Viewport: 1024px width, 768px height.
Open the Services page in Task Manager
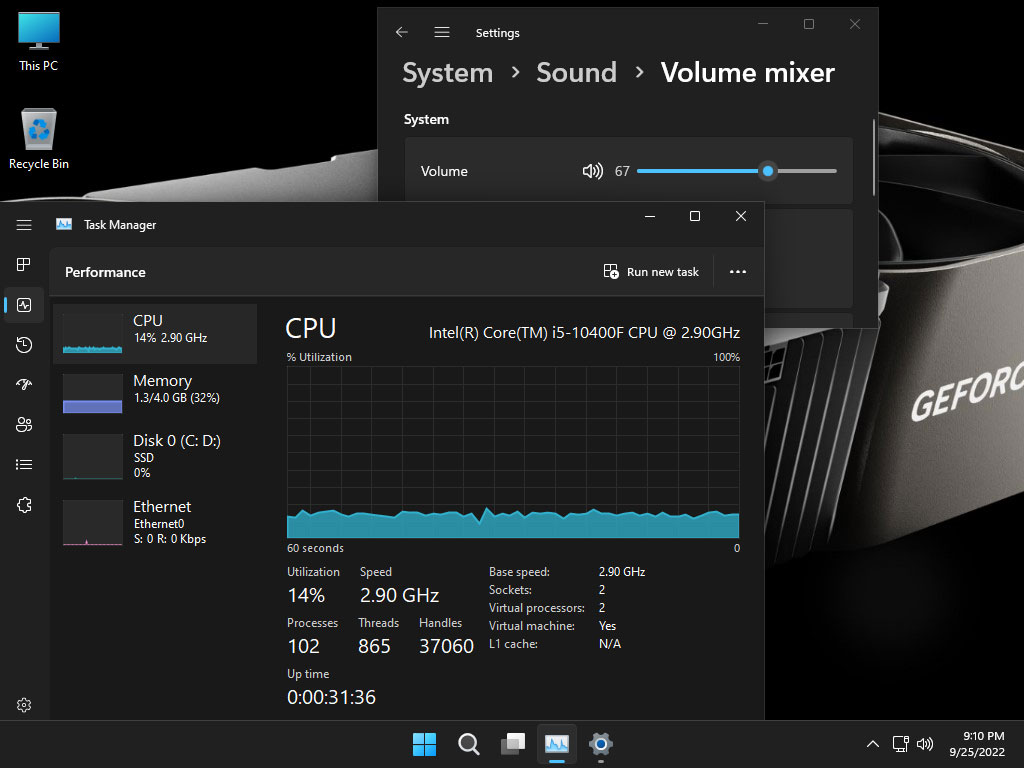point(24,505)
